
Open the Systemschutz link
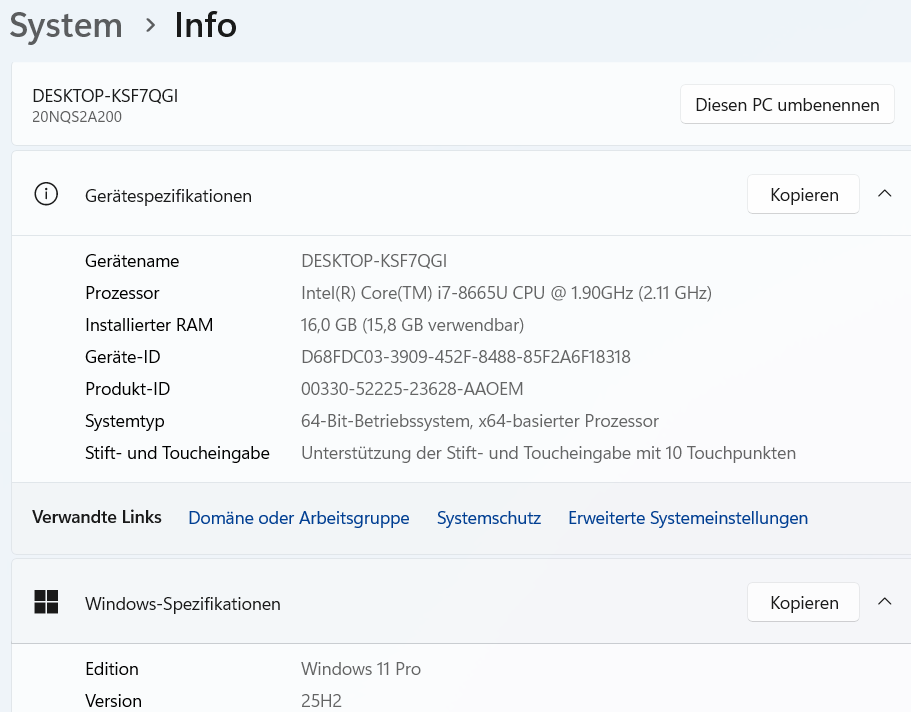point(489,518)
